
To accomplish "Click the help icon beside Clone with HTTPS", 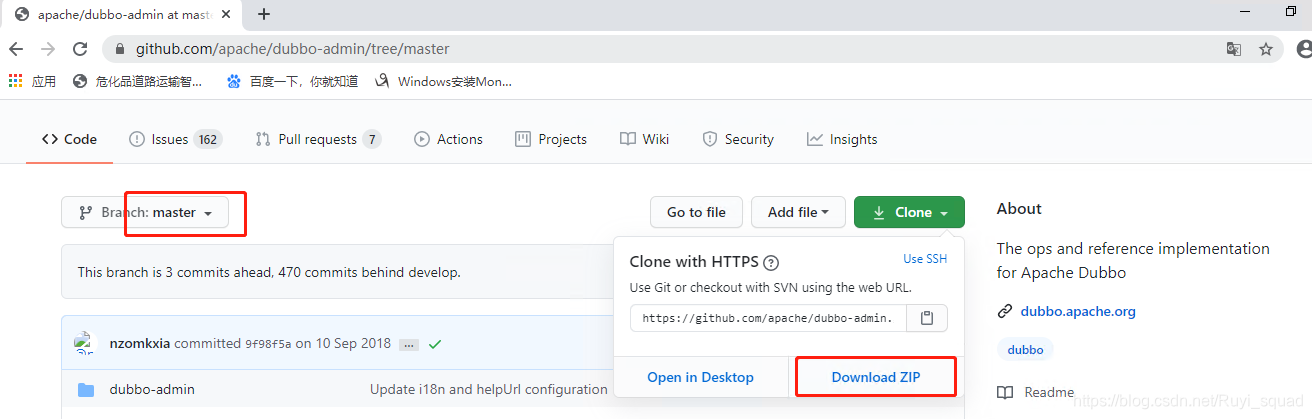I will pos(771,263).
